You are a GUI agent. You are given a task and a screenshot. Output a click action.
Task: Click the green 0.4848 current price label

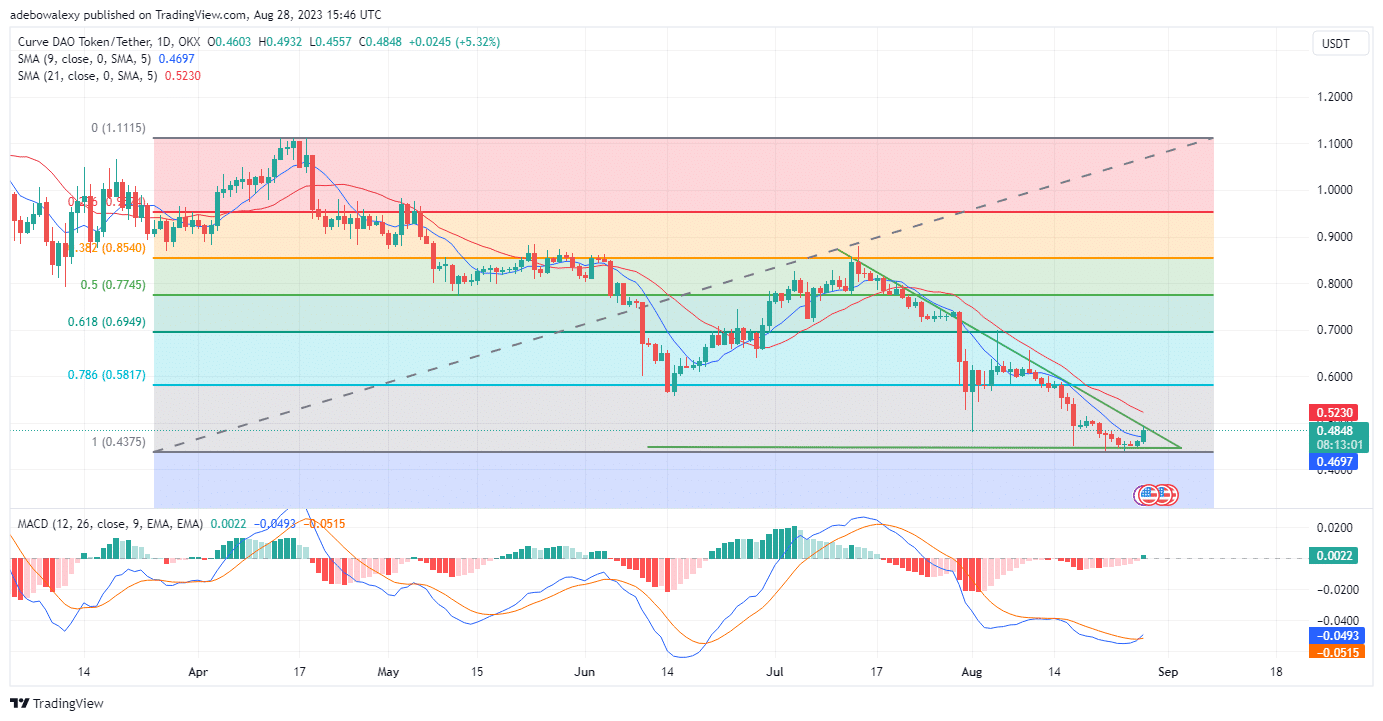(x=1338, y=431)
